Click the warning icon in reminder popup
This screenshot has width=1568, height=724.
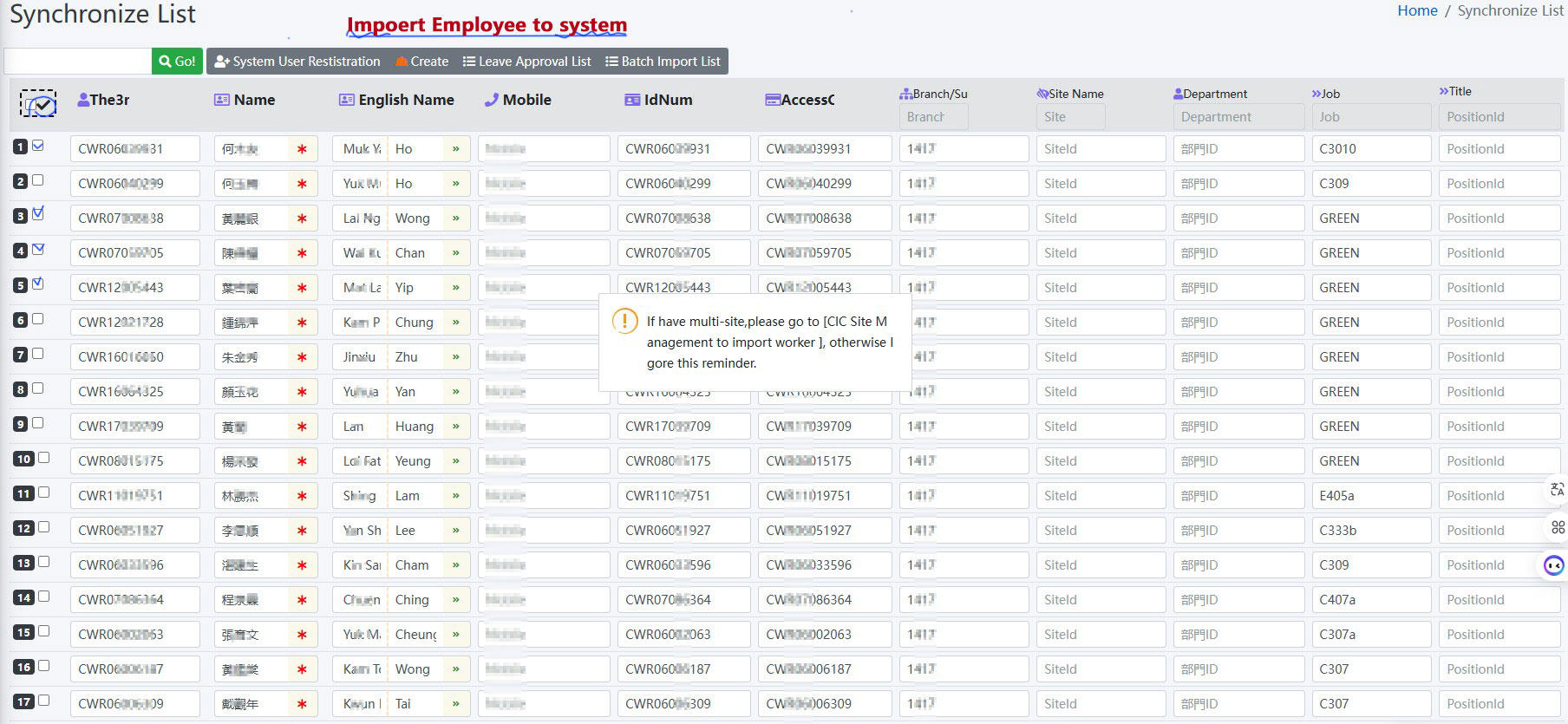[624, 322]
